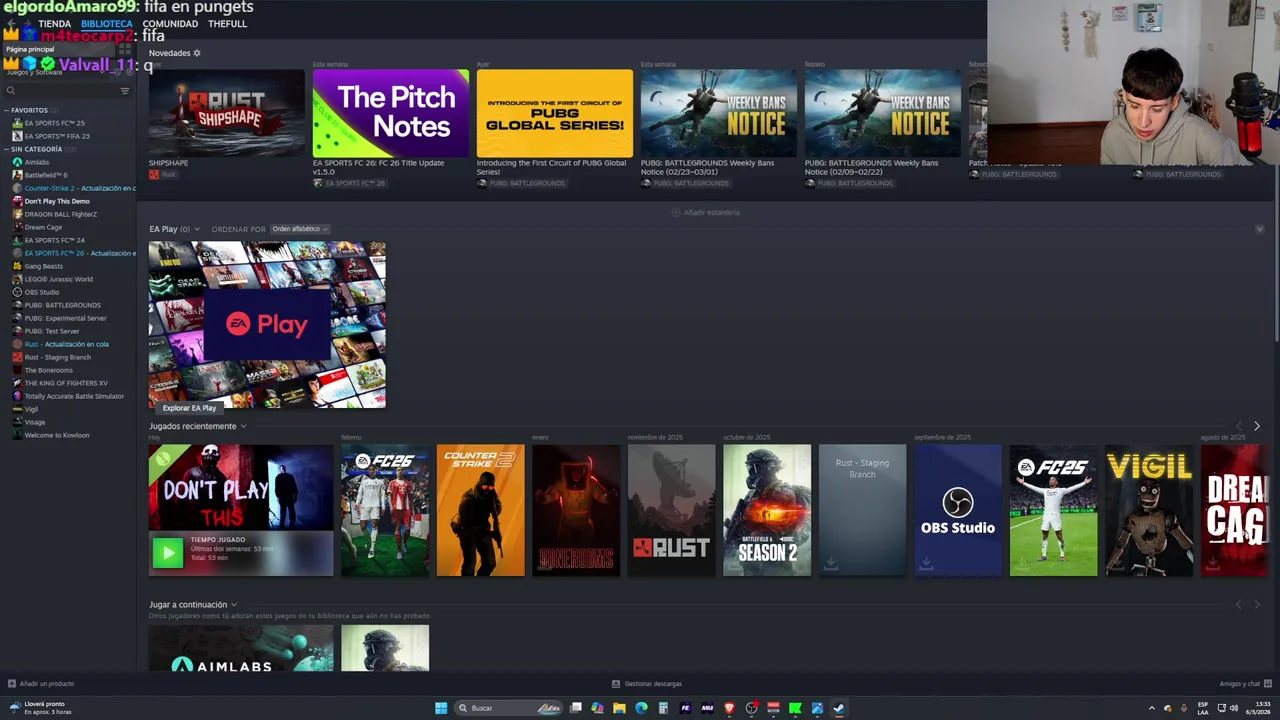Click previous arrow in Jugados recientemente
The height and width of the screenshot is (720, 1280).
1239,426
